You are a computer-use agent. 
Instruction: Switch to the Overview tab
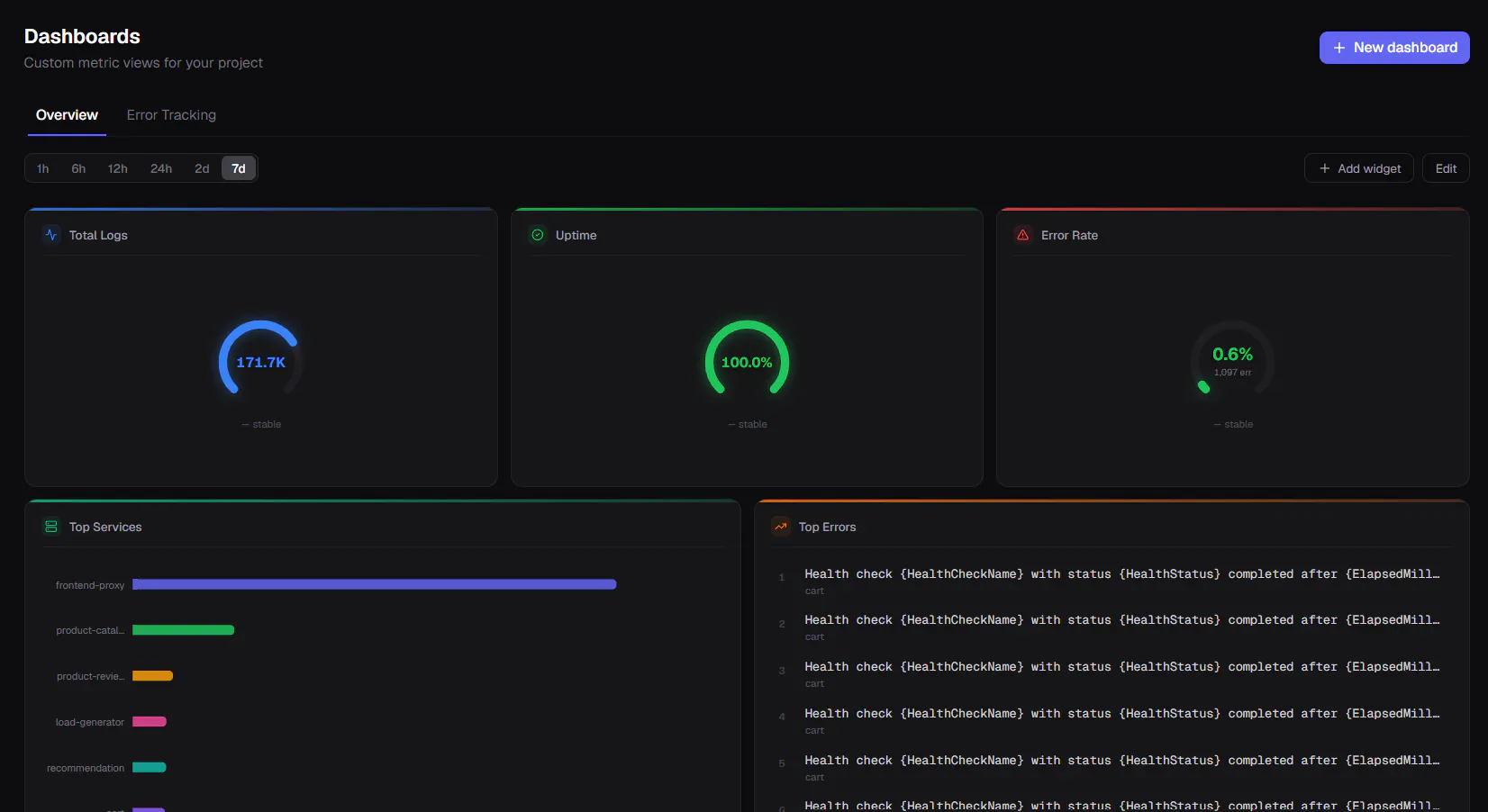coord(67,115)
